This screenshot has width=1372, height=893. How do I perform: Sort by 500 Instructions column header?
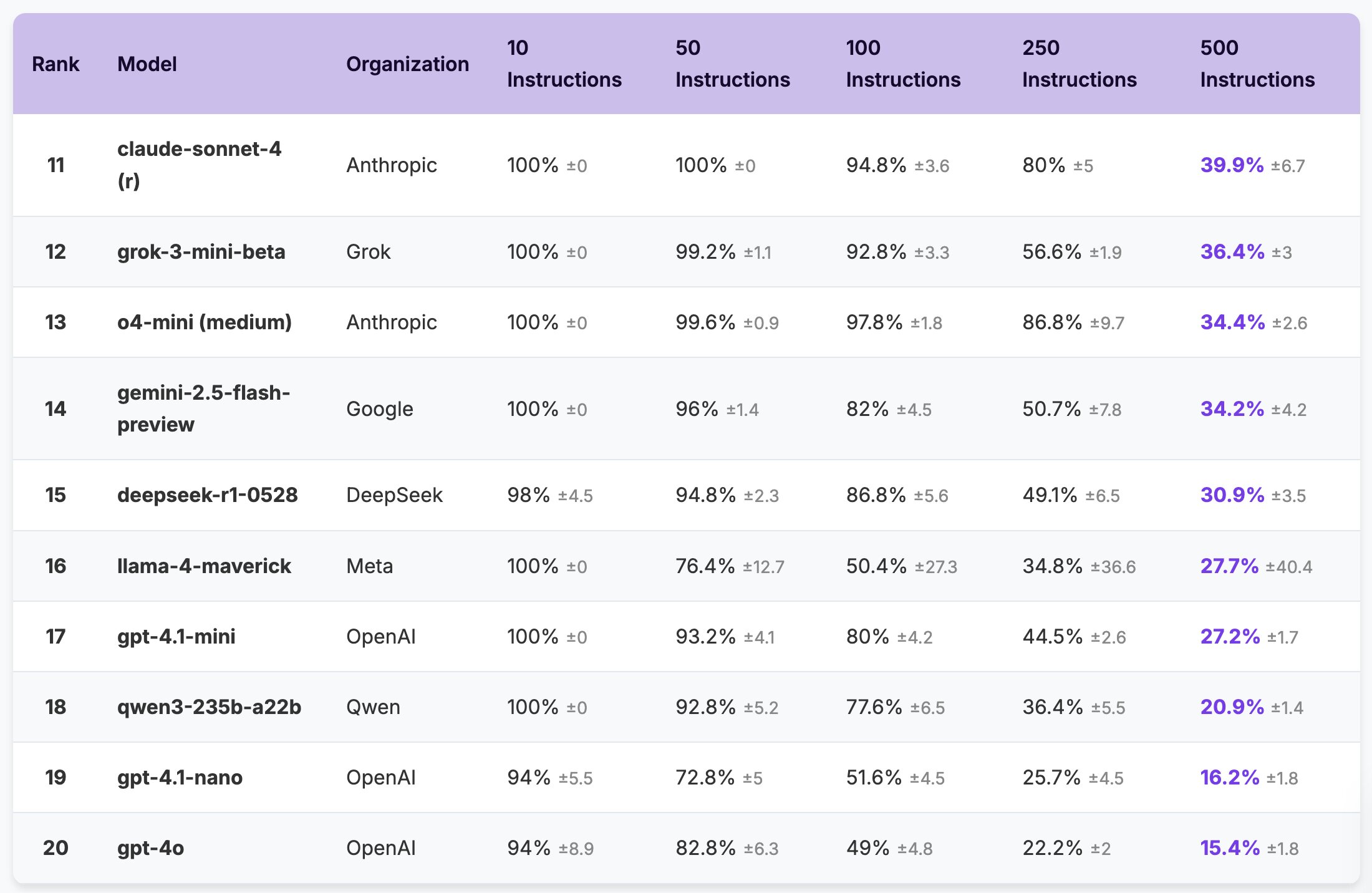[x=1257, y=64]
